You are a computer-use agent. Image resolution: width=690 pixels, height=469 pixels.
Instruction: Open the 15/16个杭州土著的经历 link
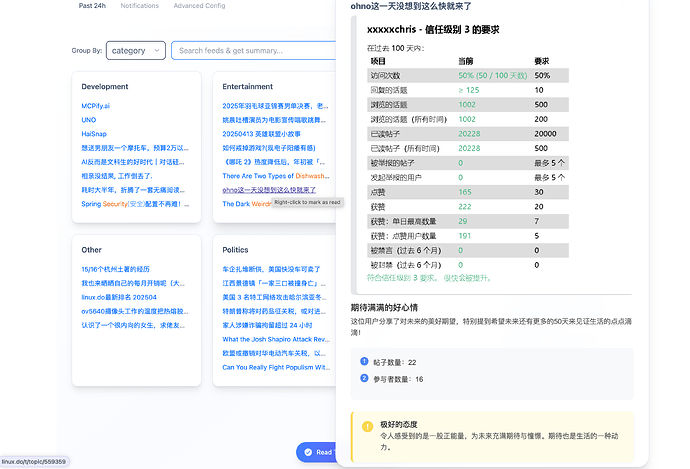click(x=115, y=269)
